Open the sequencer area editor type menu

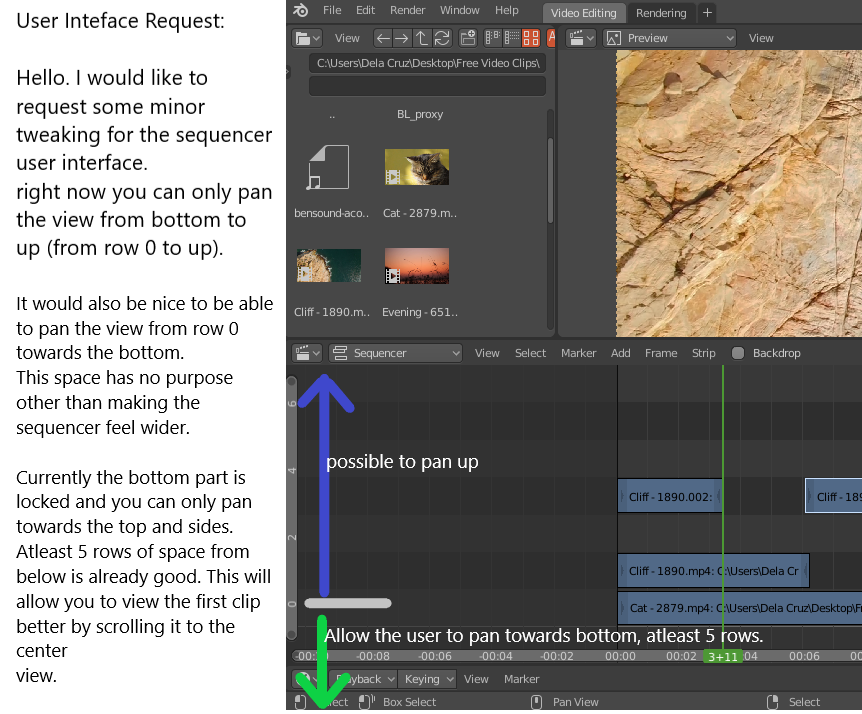[x=307, y=353]
